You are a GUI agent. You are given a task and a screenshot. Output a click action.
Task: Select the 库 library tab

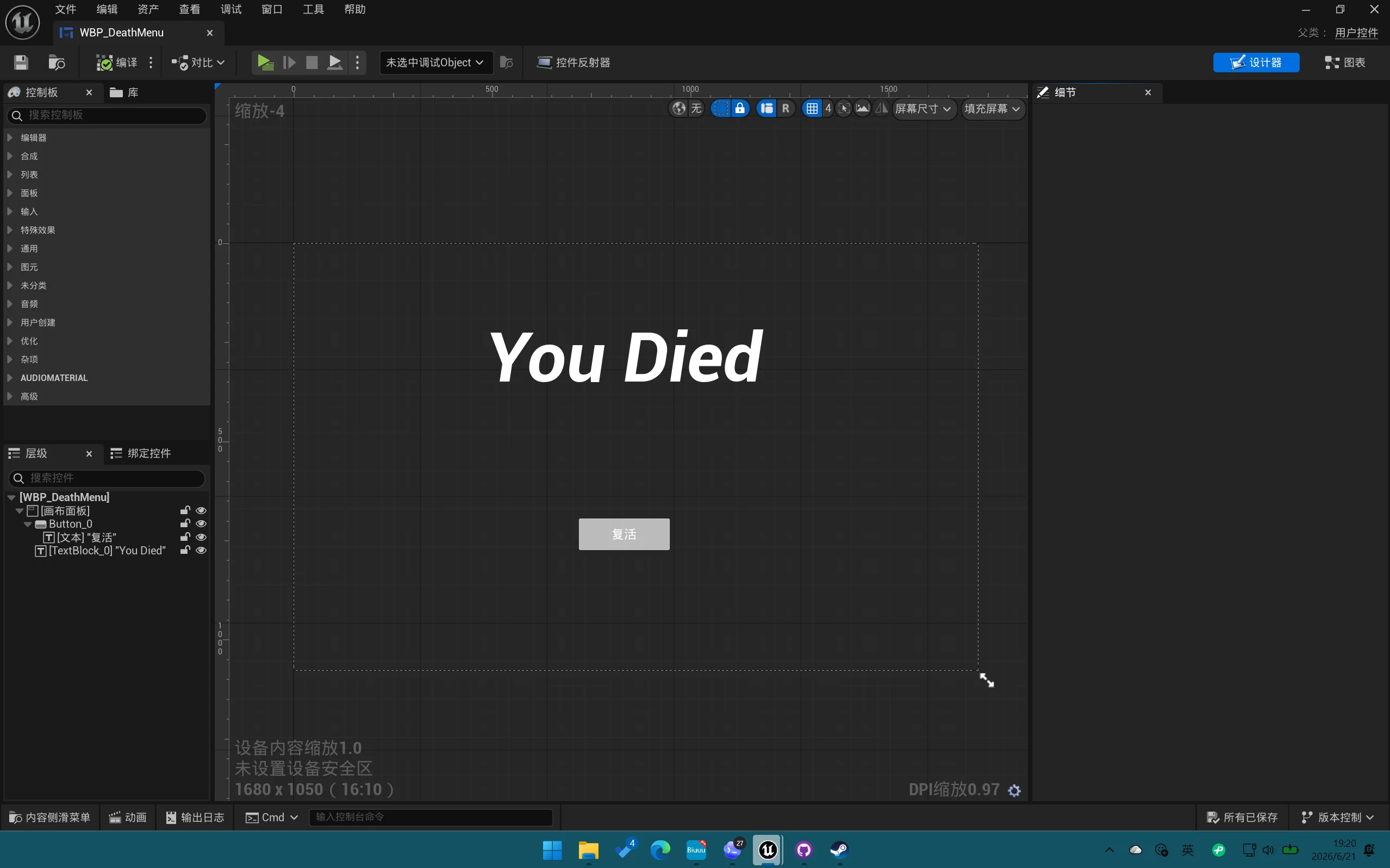click(x=124, y=92)
